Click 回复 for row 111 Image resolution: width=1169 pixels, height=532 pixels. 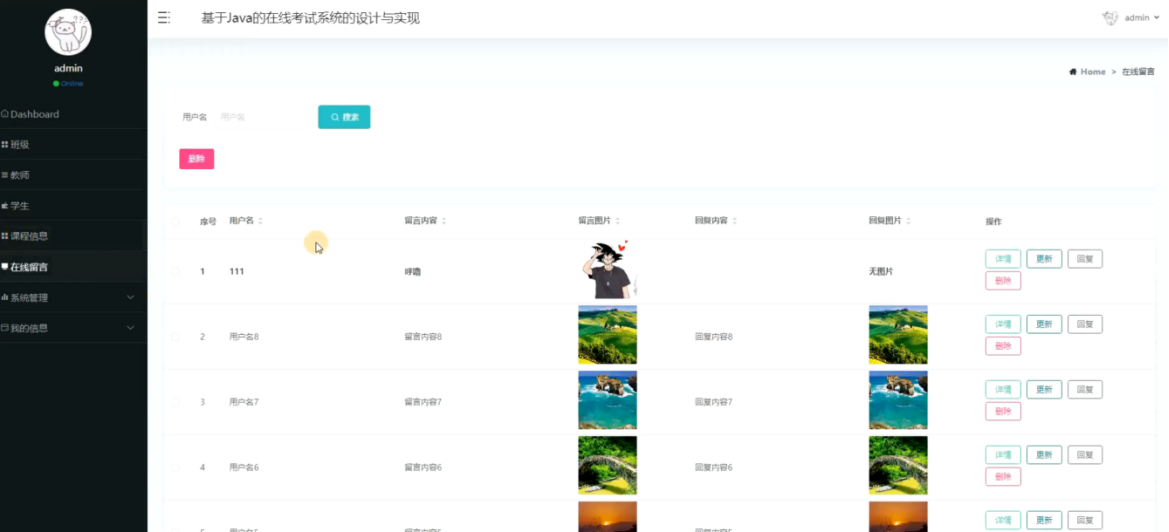(x=1085, y=259)
